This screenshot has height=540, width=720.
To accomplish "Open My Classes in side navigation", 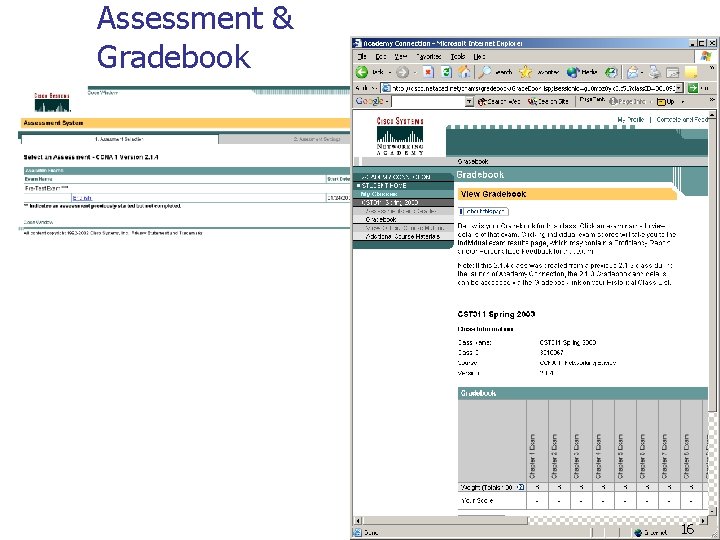I will [379, 194].
